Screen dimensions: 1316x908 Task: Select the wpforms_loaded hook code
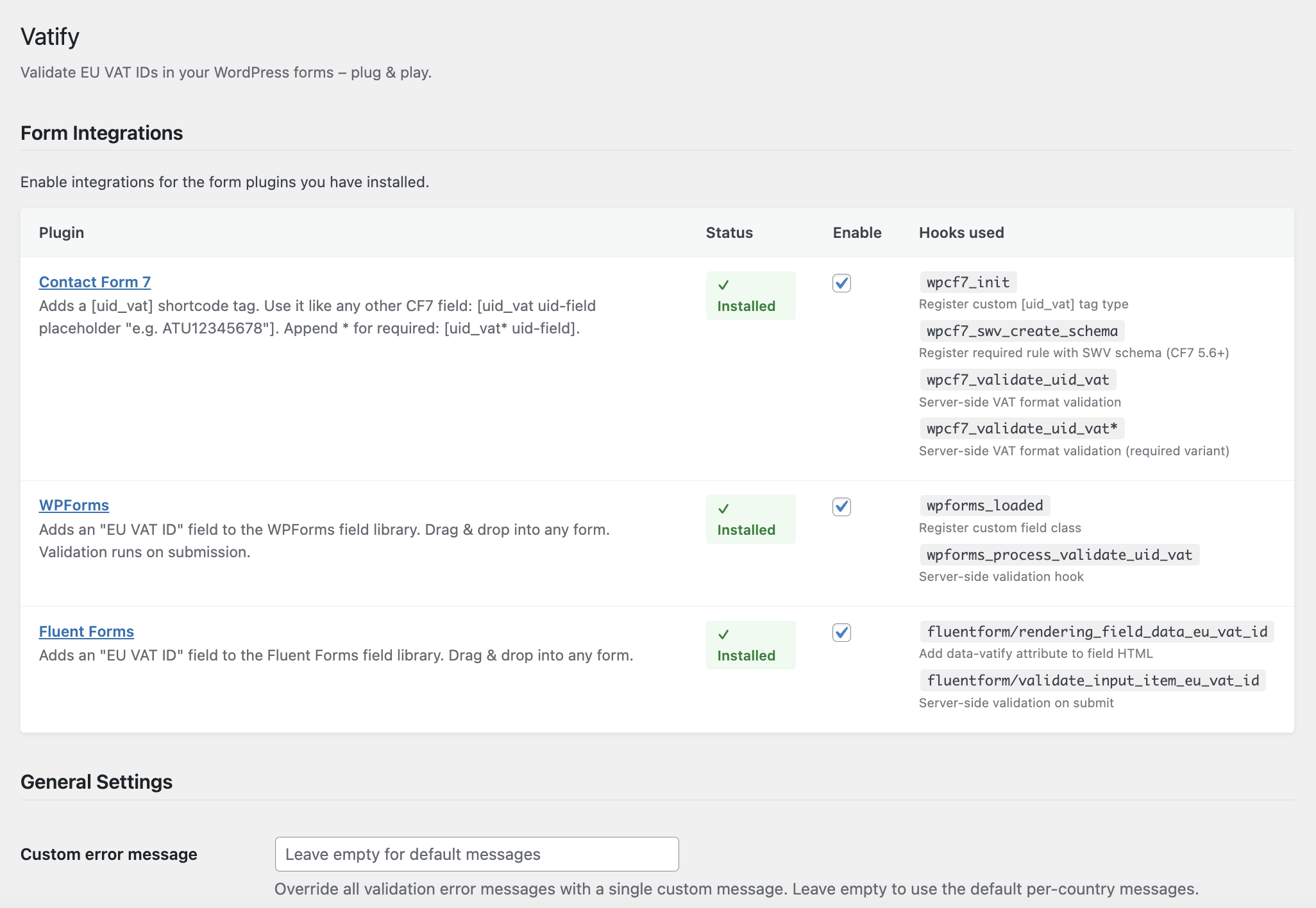pos(984,505)
